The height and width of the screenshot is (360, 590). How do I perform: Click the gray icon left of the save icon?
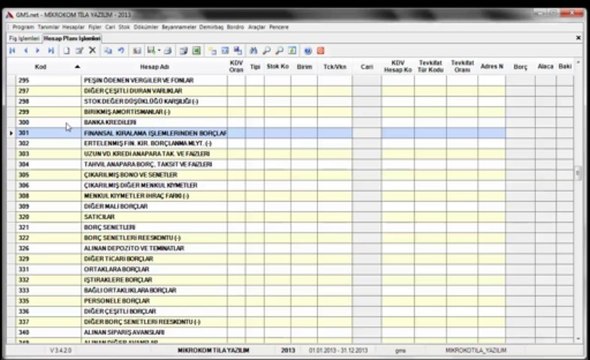point(137,50)
